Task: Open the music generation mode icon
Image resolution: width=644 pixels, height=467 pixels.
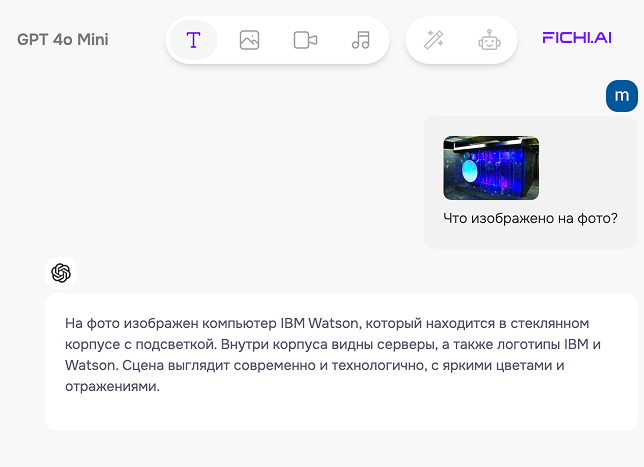Action: click(361, 40)
